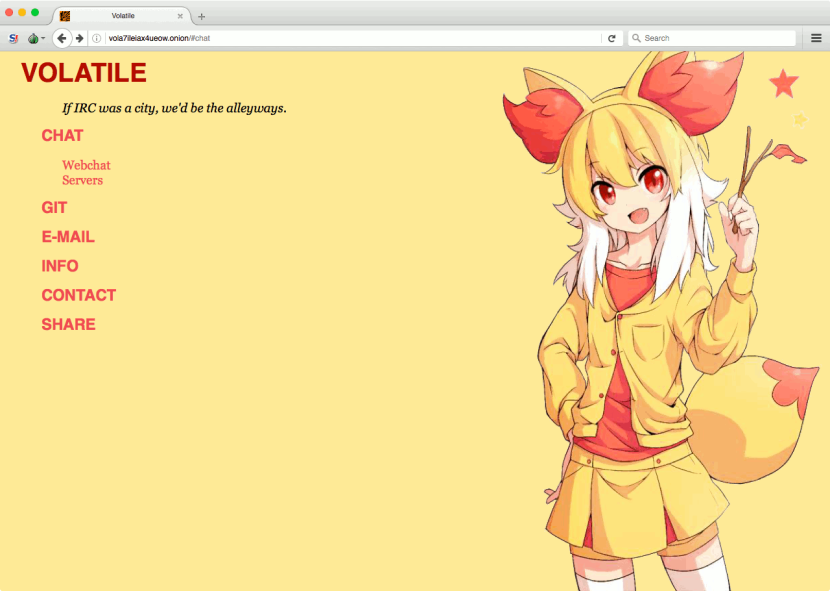Image resolution: width=830 pixels, height=591 pixels.
Task: Reload the page with the refresh icon
Action: (611, 38)
